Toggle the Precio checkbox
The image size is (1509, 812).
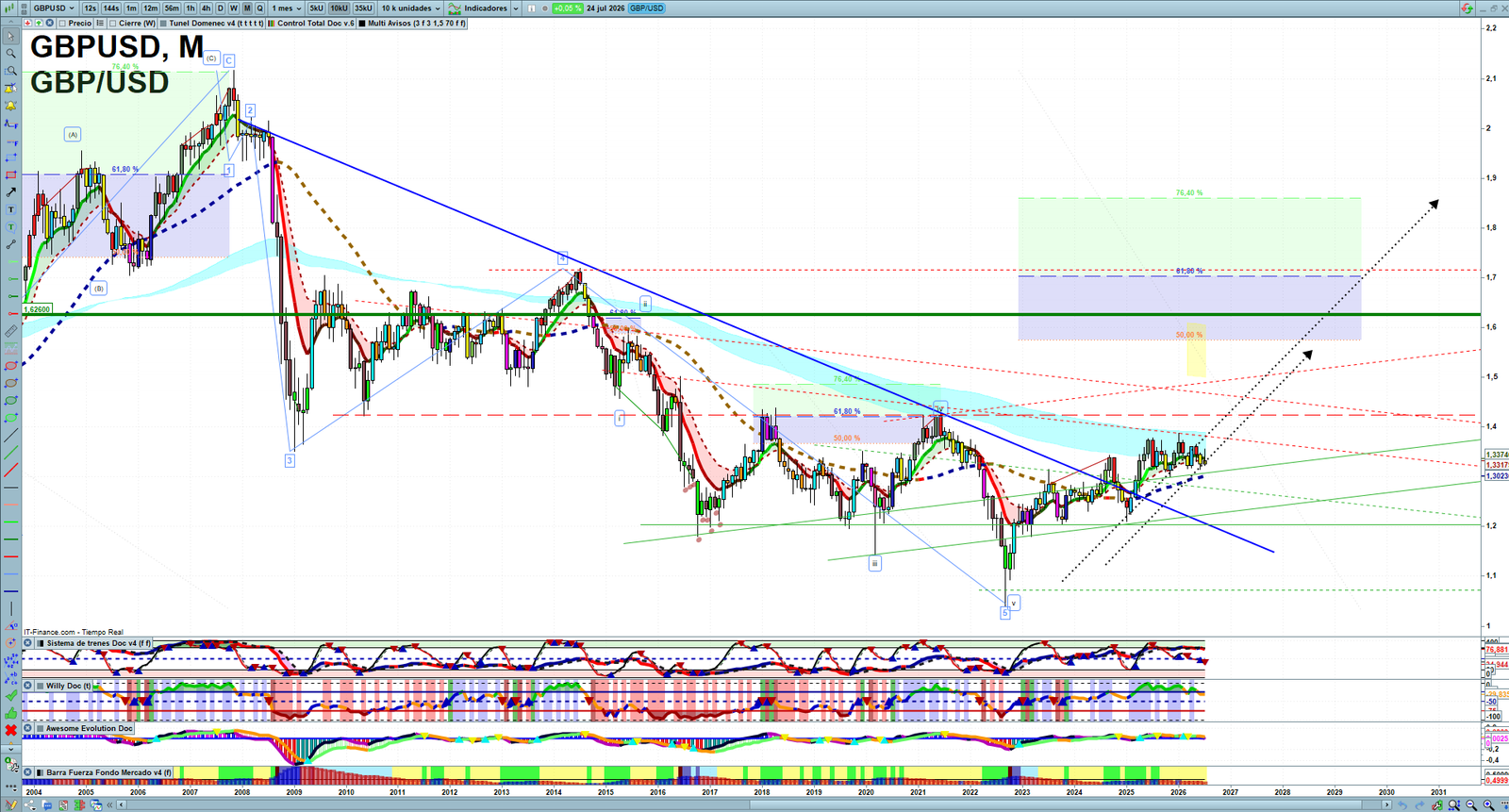pos(62,23)
